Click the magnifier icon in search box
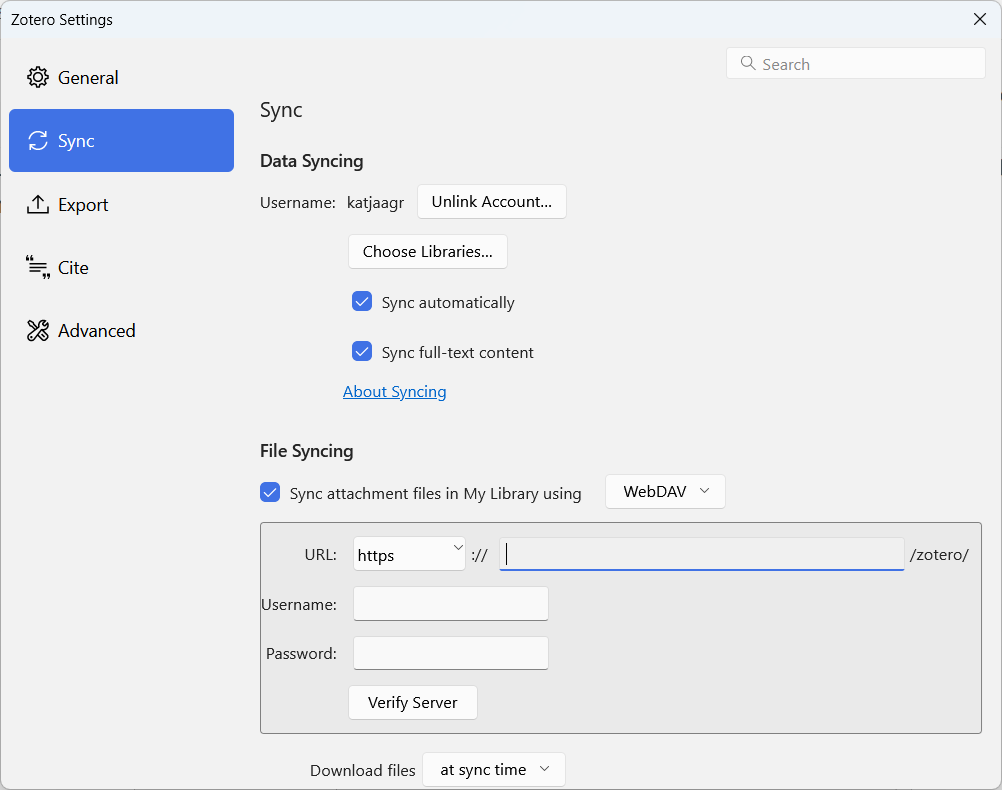 click(x=748, y=63)
